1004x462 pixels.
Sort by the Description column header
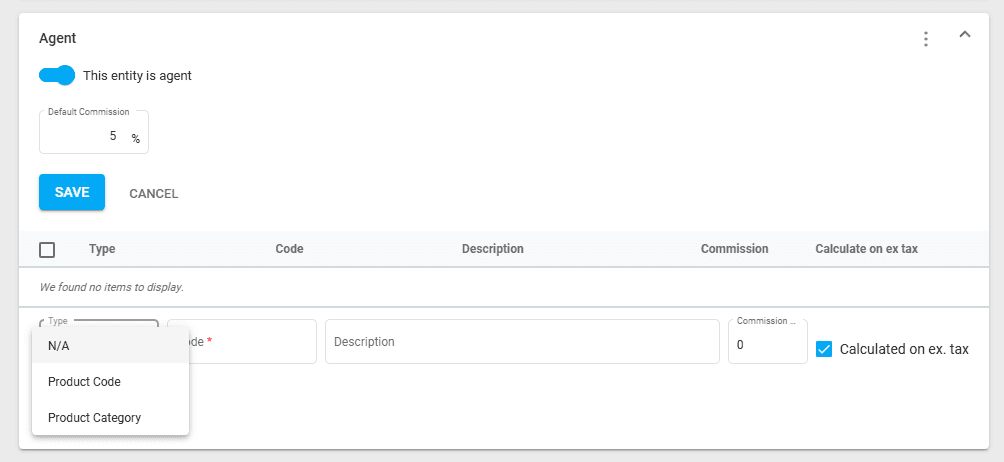point(492,249)
